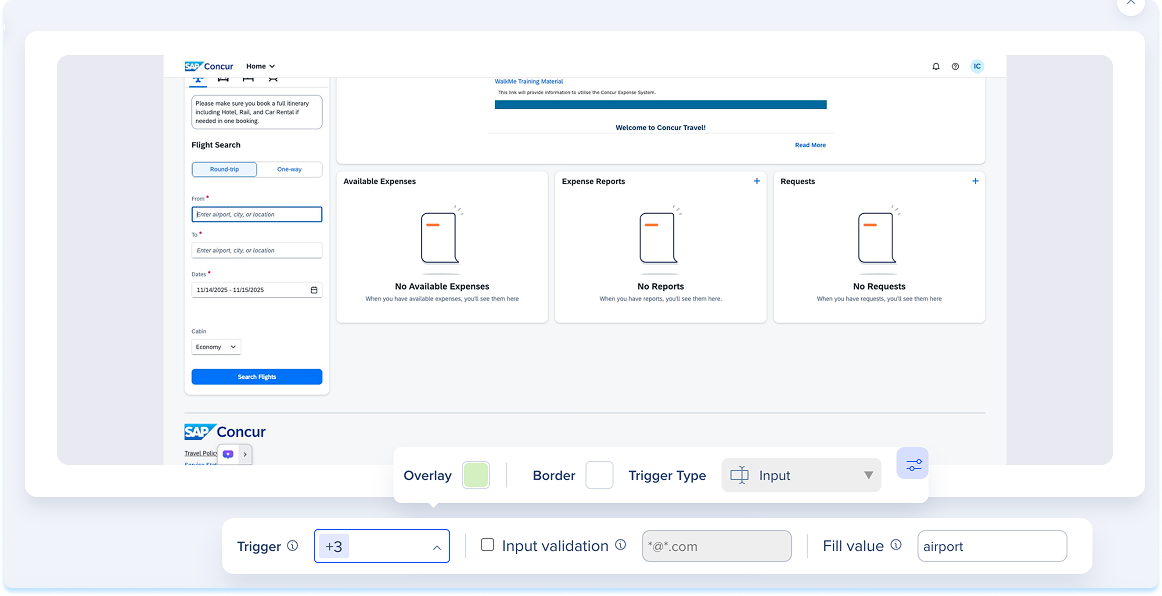1162x596 pixels.
Task: Click the info icon beside Fill value
Action: pos(896,546)
